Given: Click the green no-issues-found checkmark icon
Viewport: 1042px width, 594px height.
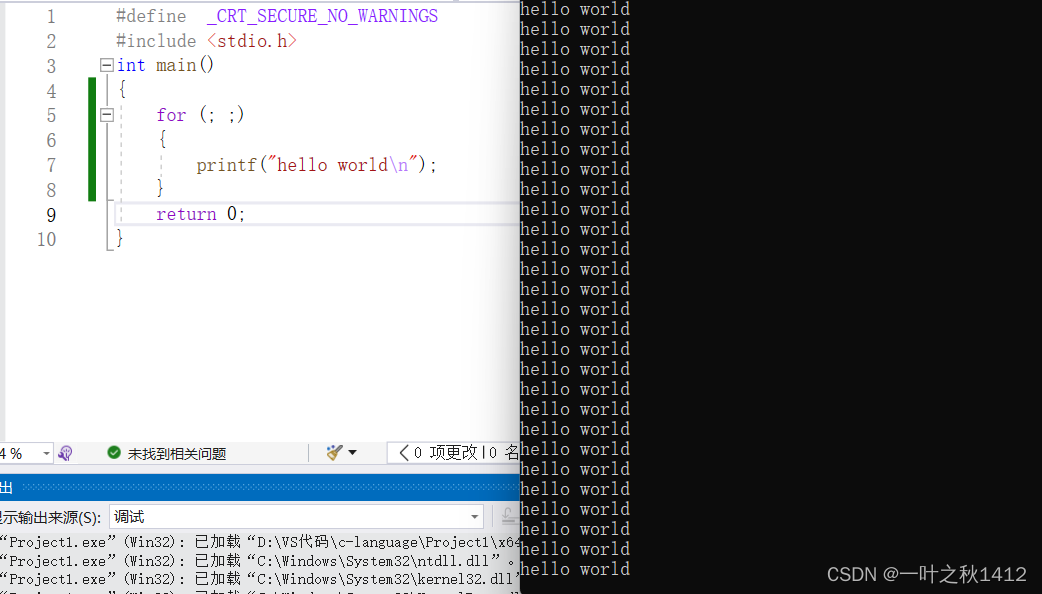Looking at the screenshot, I should (114, 453).
